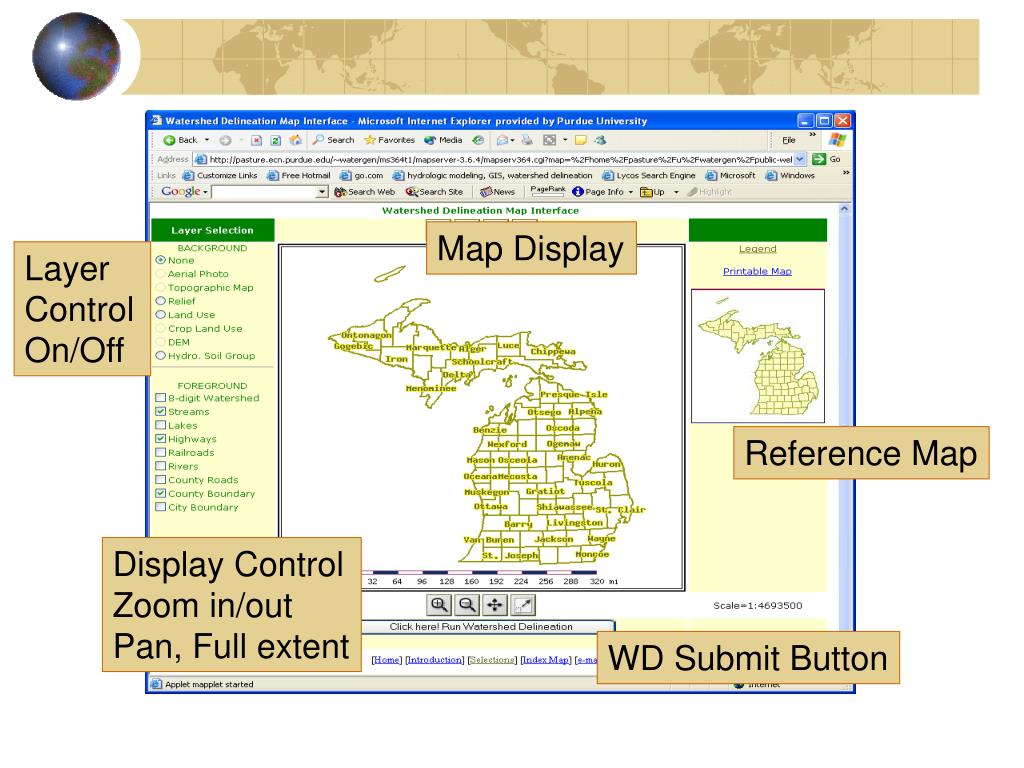Uncheck the County Boundary layer
Screen dimensions: 1024x768
tap(161, 494)
